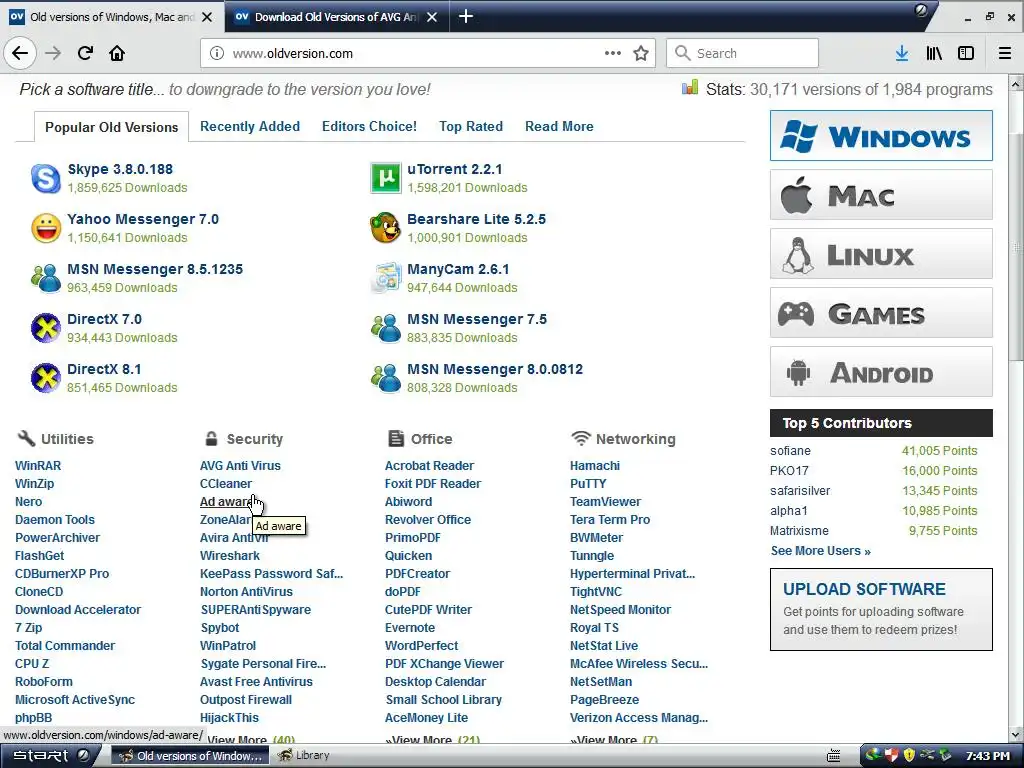Open a new tab with plus button
The image size is (1024, 768).
[x=466, y=16]
